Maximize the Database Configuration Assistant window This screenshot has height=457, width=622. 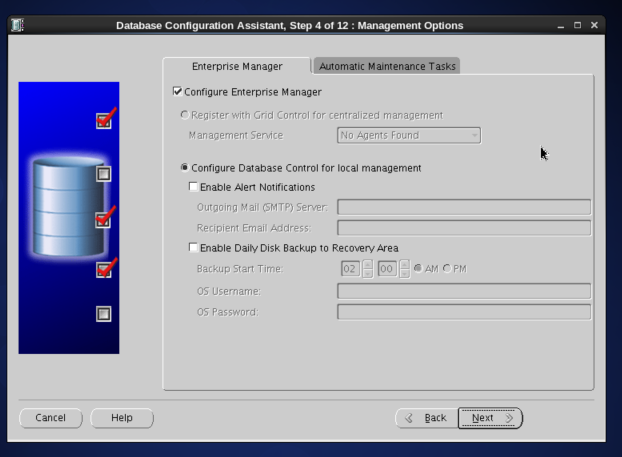click(x=578, y=25)
